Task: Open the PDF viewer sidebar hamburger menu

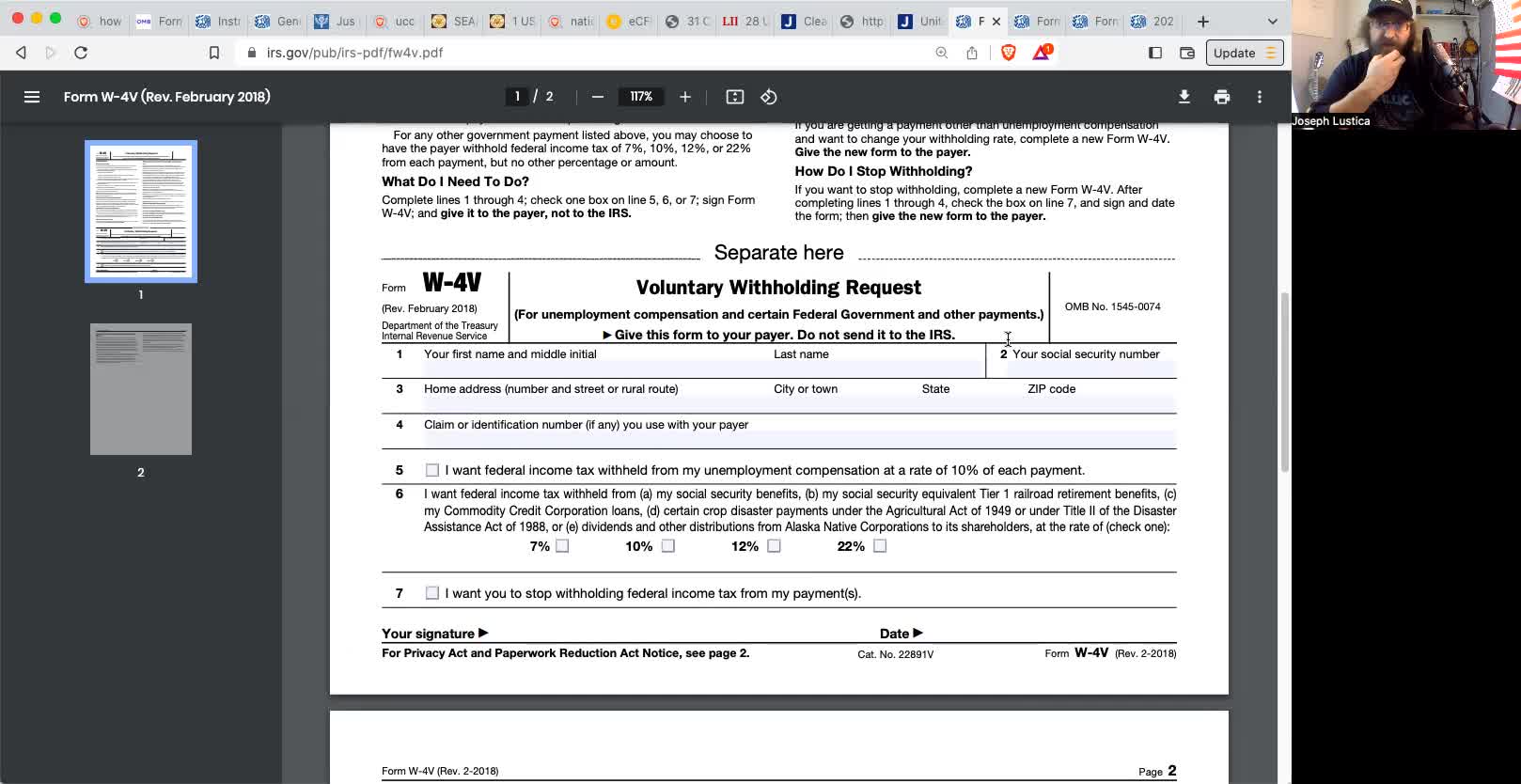Action: click(32, 97)
